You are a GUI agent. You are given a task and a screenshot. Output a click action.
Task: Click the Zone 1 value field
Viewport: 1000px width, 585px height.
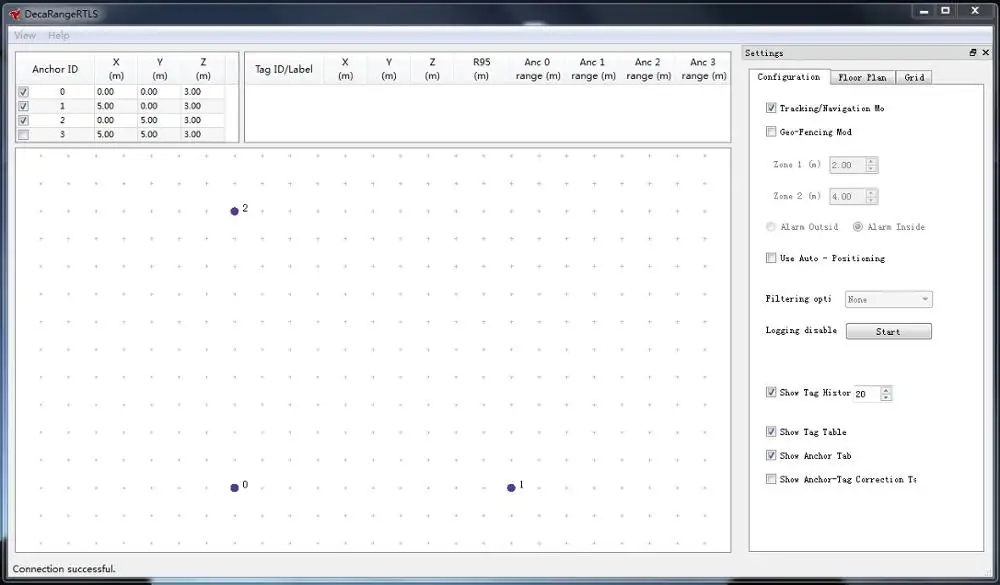pyautogui.click(x=847, y=165)
